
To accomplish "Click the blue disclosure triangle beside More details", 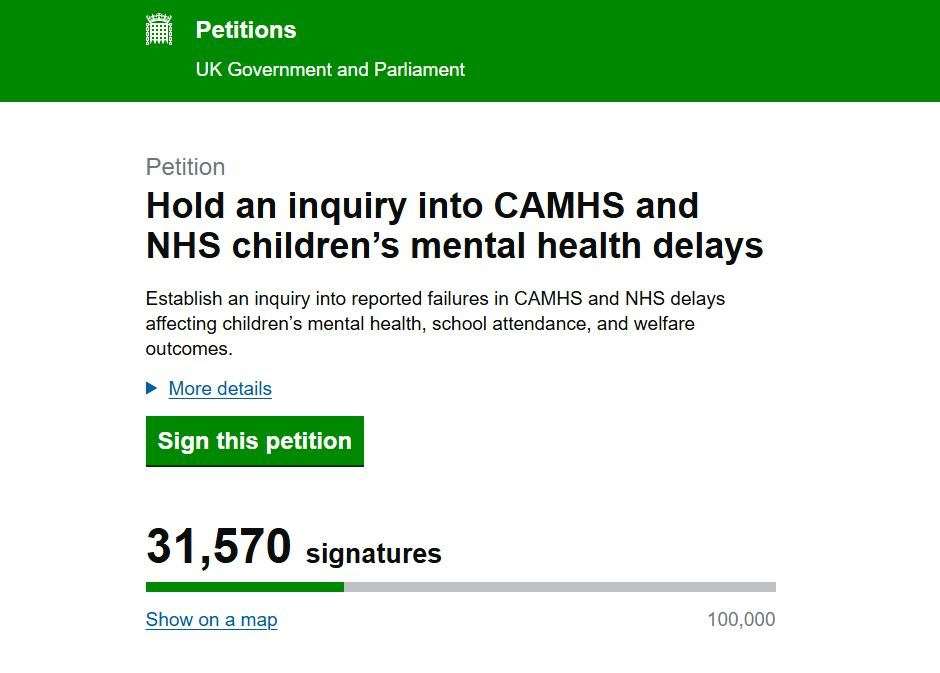I will click(x=152, y=388).
